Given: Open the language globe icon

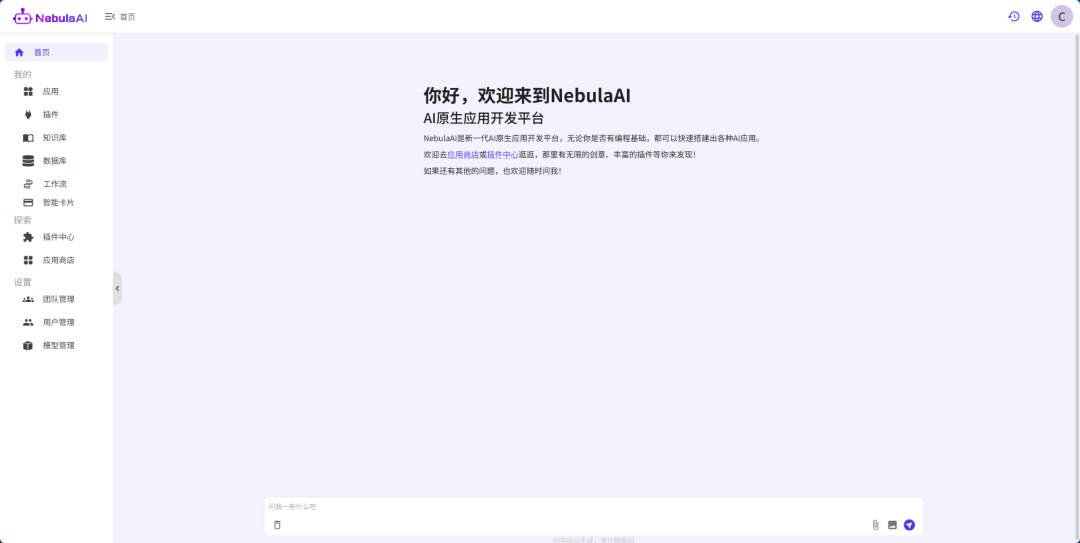Looking at the screenshot, I should pos(1037,17).
